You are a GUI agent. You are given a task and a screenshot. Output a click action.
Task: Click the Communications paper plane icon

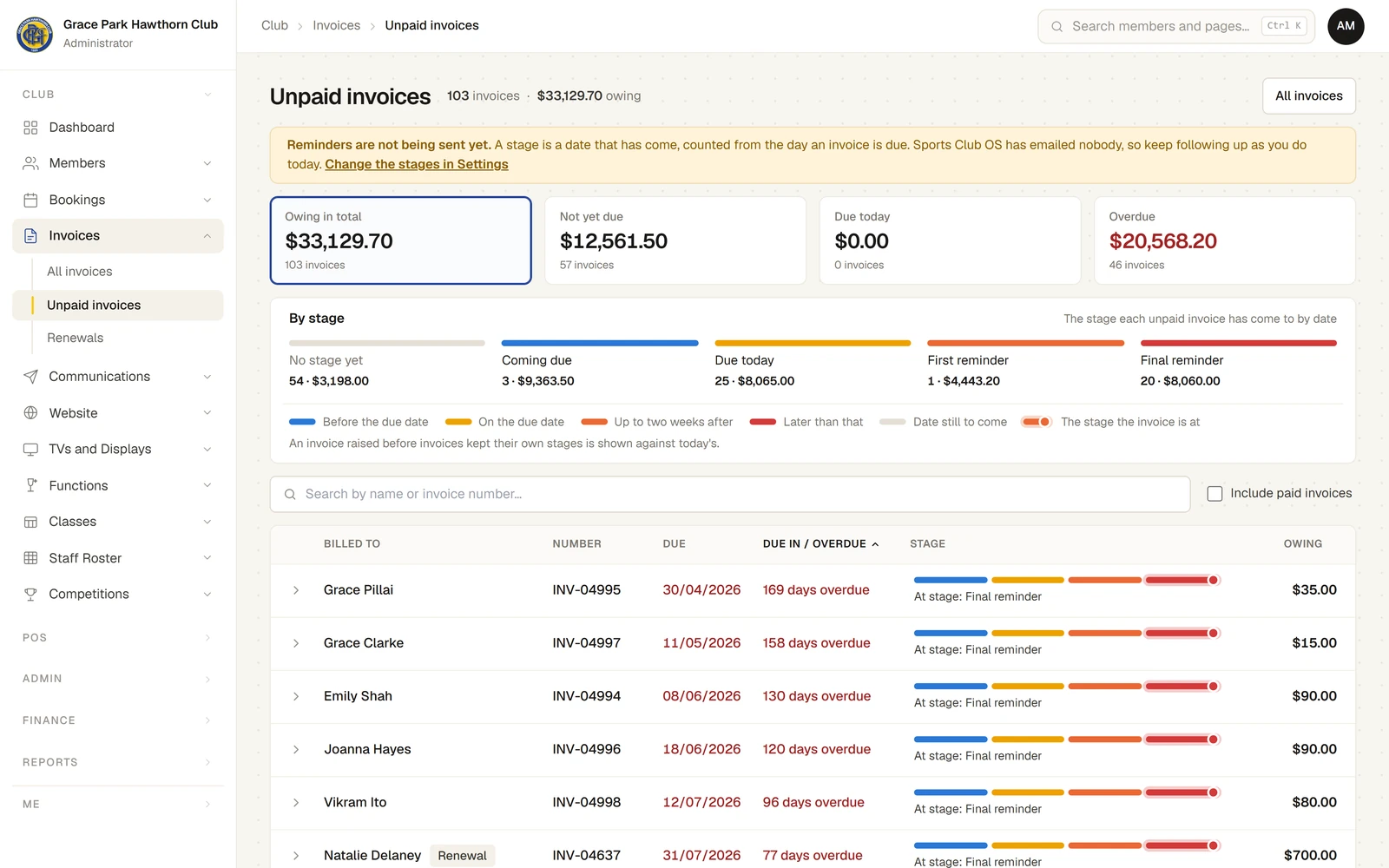click(x=30, y=377)
